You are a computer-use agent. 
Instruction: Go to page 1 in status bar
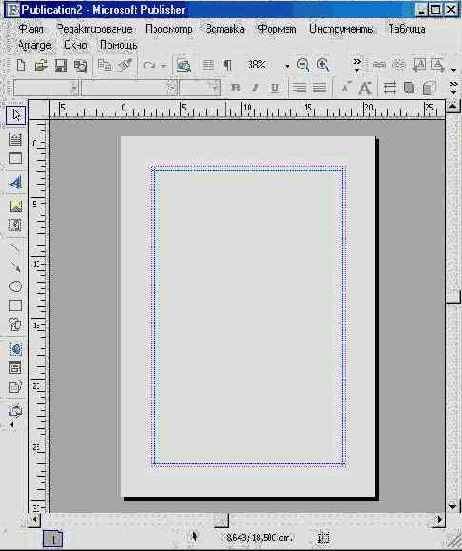click(53, 539)
